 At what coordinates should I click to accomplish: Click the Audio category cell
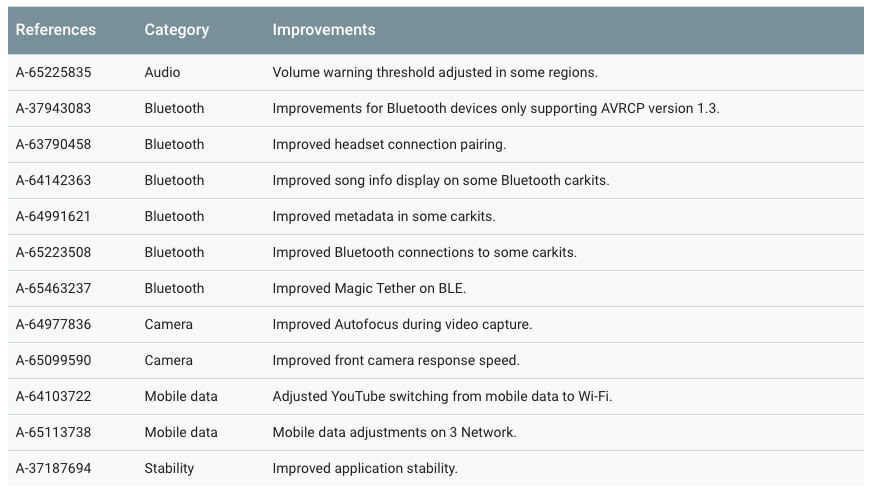(x=162, y=72)
